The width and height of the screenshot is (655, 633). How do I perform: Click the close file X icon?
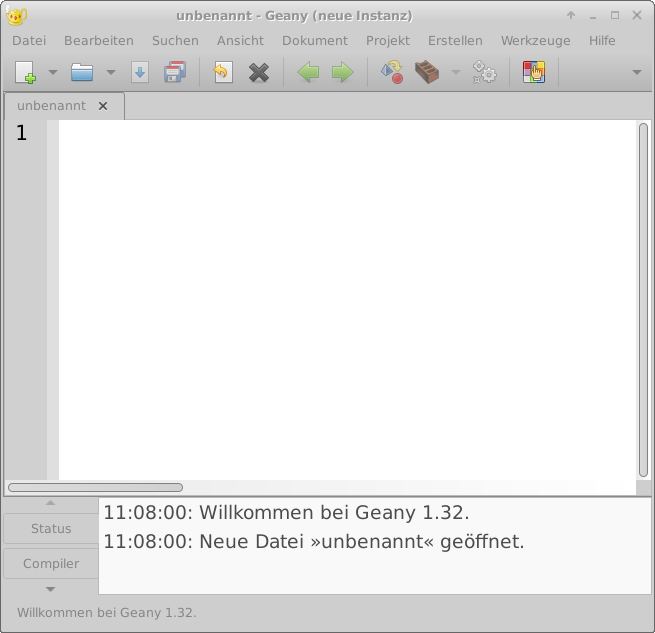pos(259,73)
